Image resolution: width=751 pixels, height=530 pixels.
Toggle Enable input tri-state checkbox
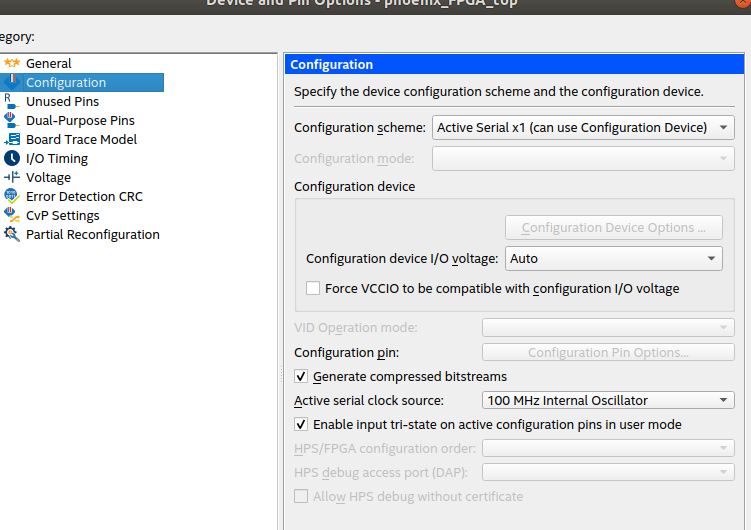[x=302, y=424]
